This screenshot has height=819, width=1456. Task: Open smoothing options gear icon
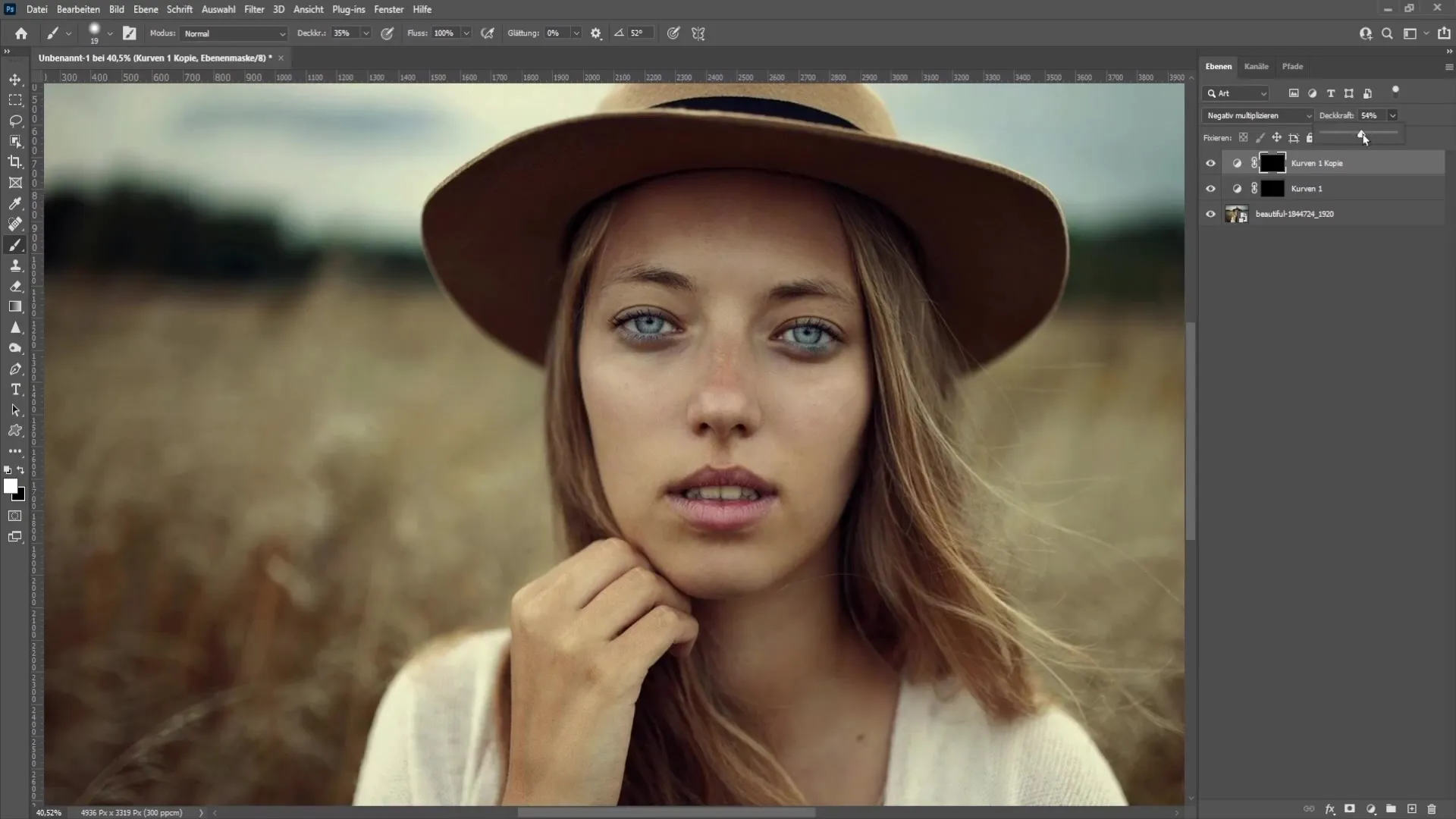(596, 33)
